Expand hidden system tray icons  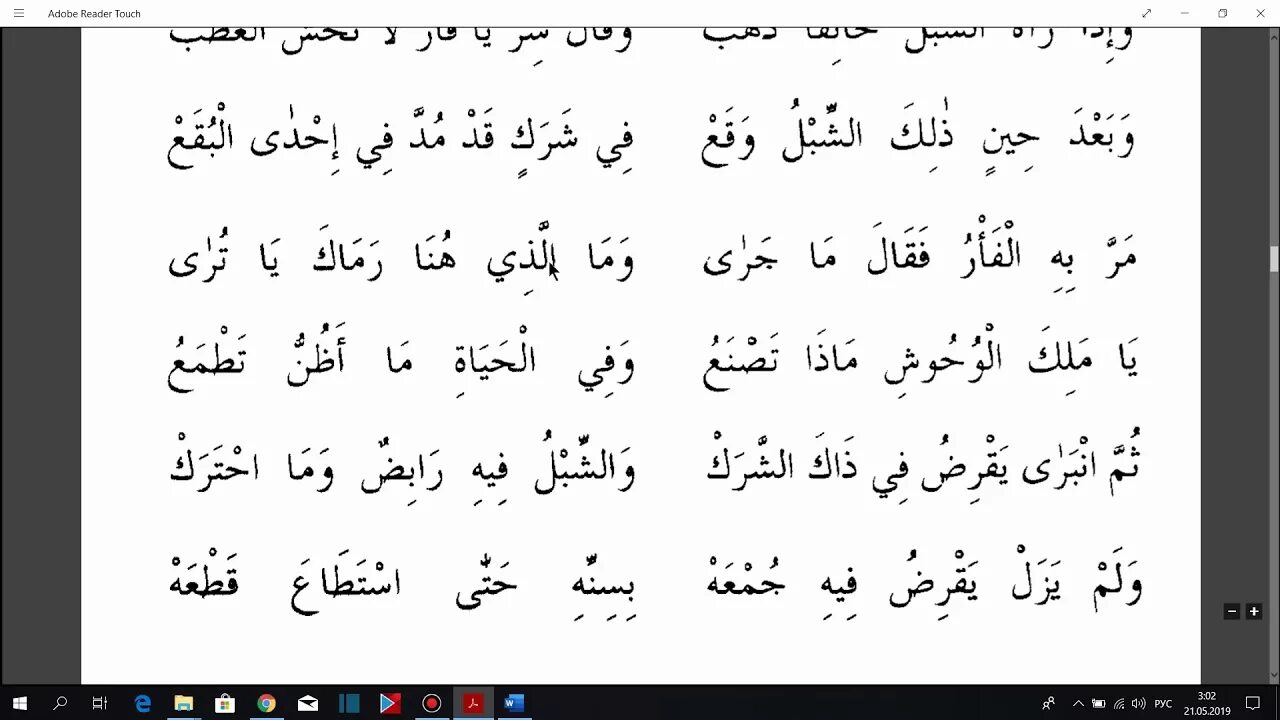point(1077,703)
